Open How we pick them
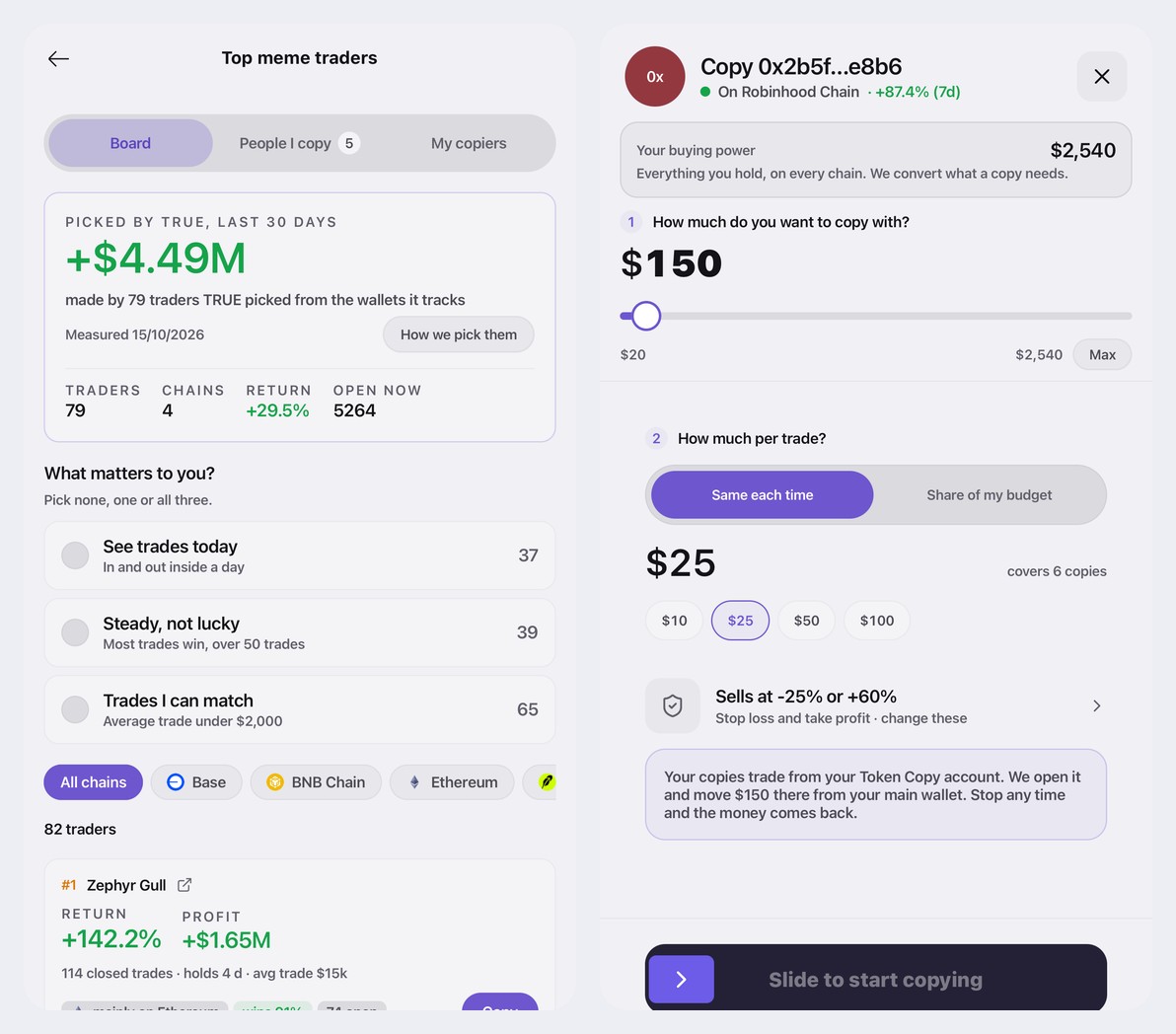Screen dimensions: 1176x1034 coord(458,334)
